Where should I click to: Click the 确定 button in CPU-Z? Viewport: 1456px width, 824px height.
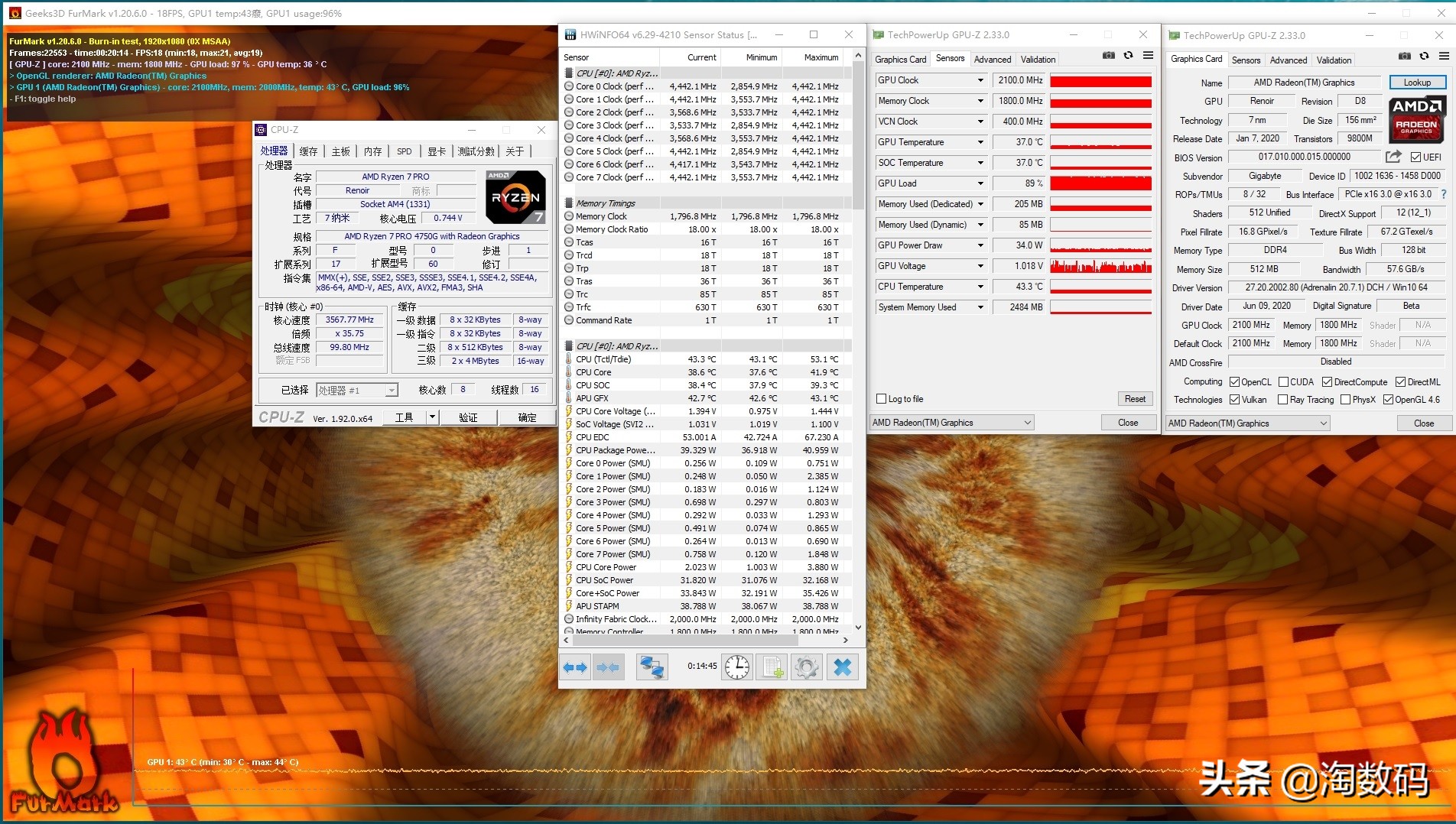click(527, 417)
